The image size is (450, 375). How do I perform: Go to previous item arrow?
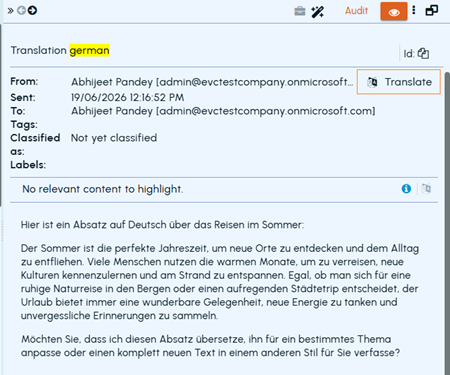[x=21, y=11]
